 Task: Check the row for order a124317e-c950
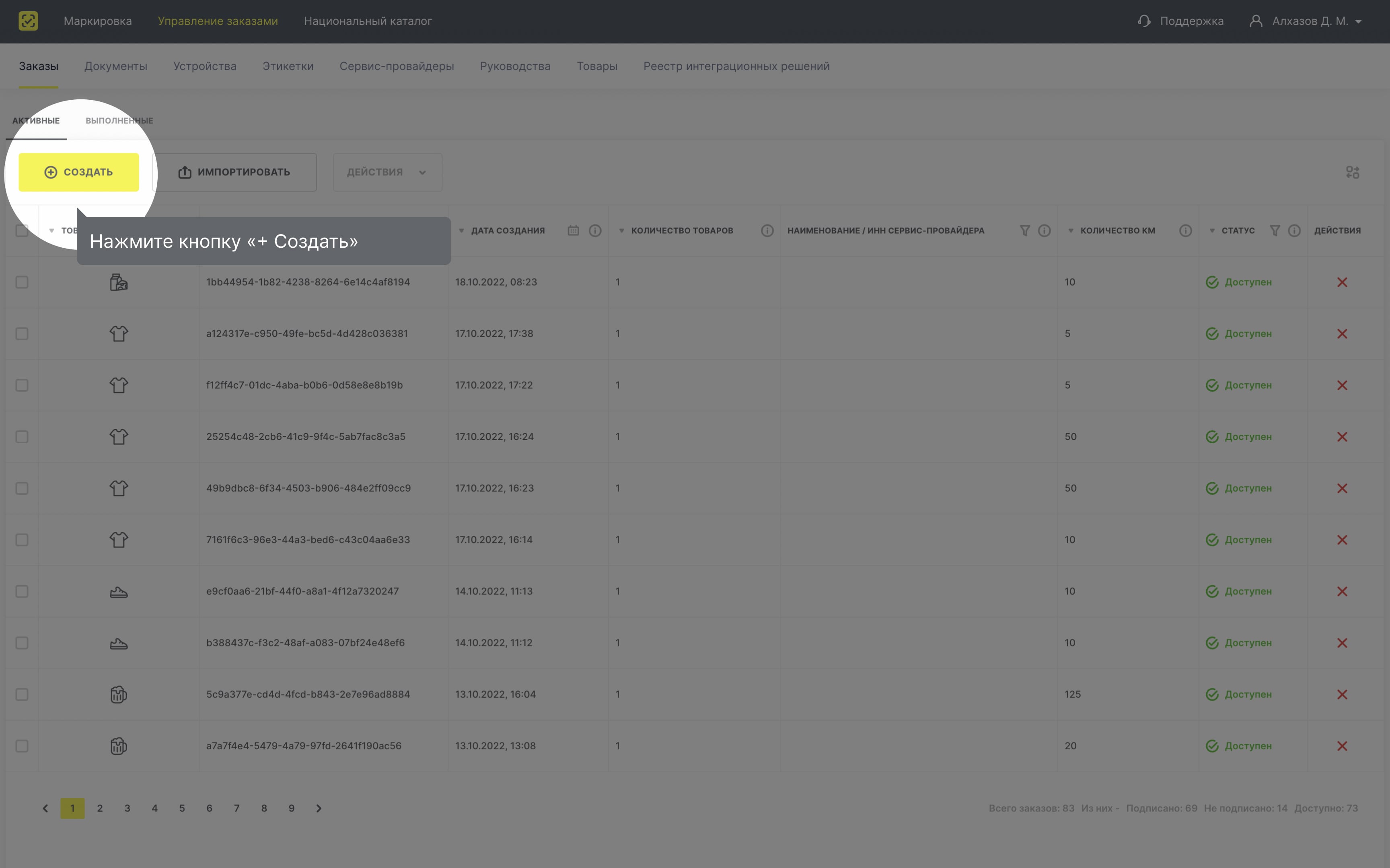(22, 334)
